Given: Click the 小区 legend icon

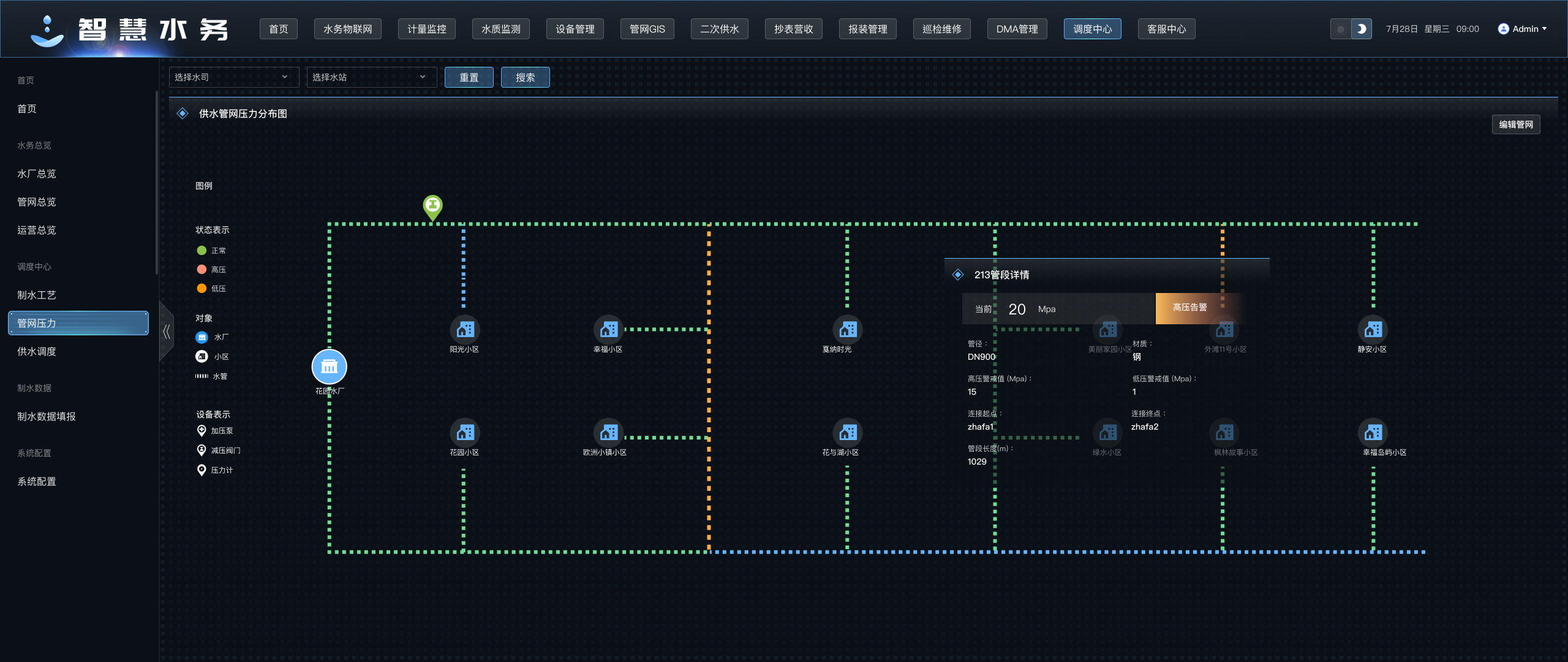Looking at the screenshot, I should tap(202, 356).
